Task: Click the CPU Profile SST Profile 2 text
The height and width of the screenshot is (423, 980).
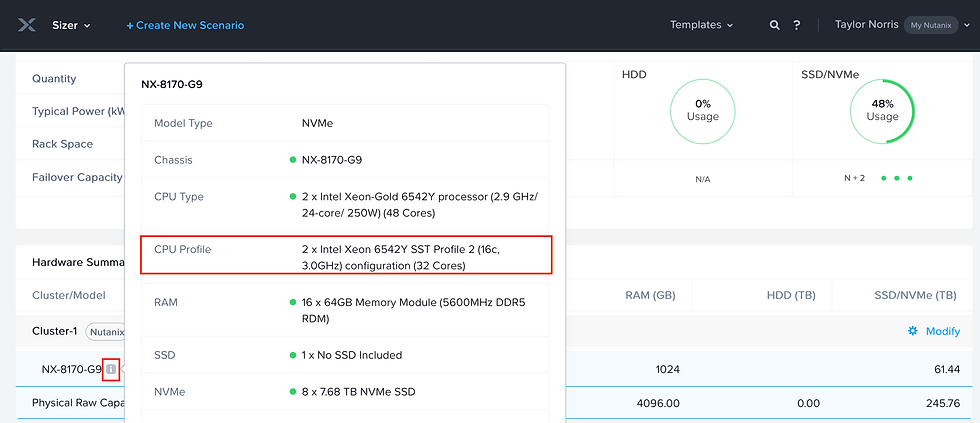Action: [x=401, y=257]
